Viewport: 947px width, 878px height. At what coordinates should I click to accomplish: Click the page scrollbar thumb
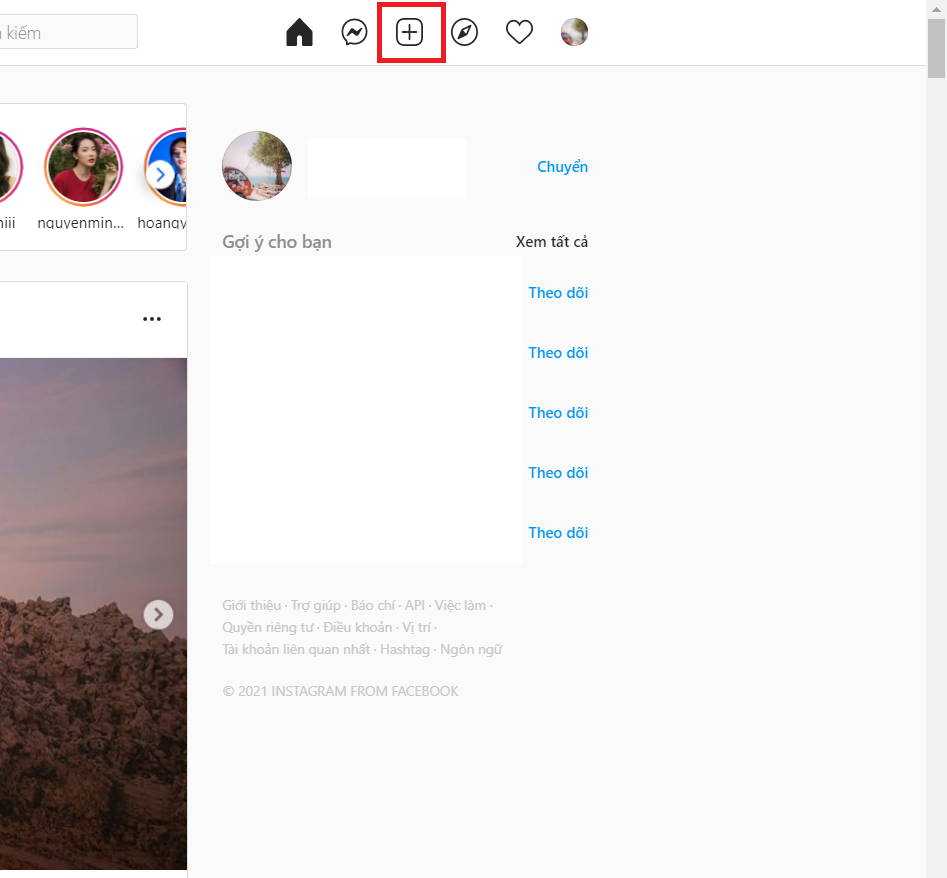(x=936, y=48)
